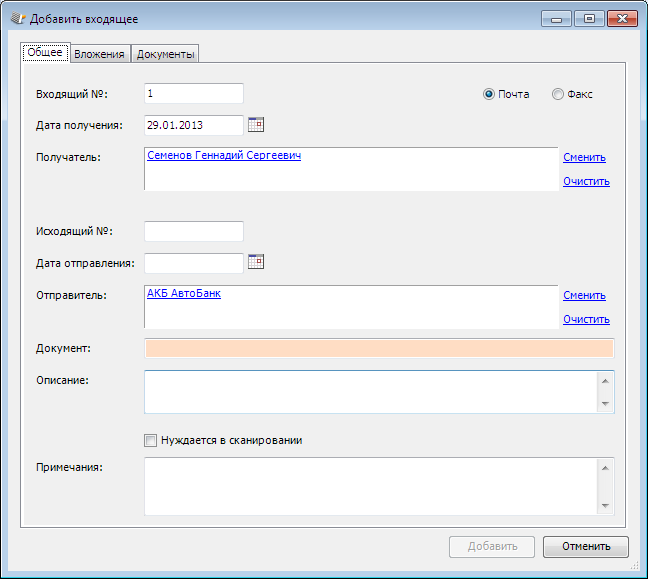Focus the Исходящий № input field

tap(194, 231)
